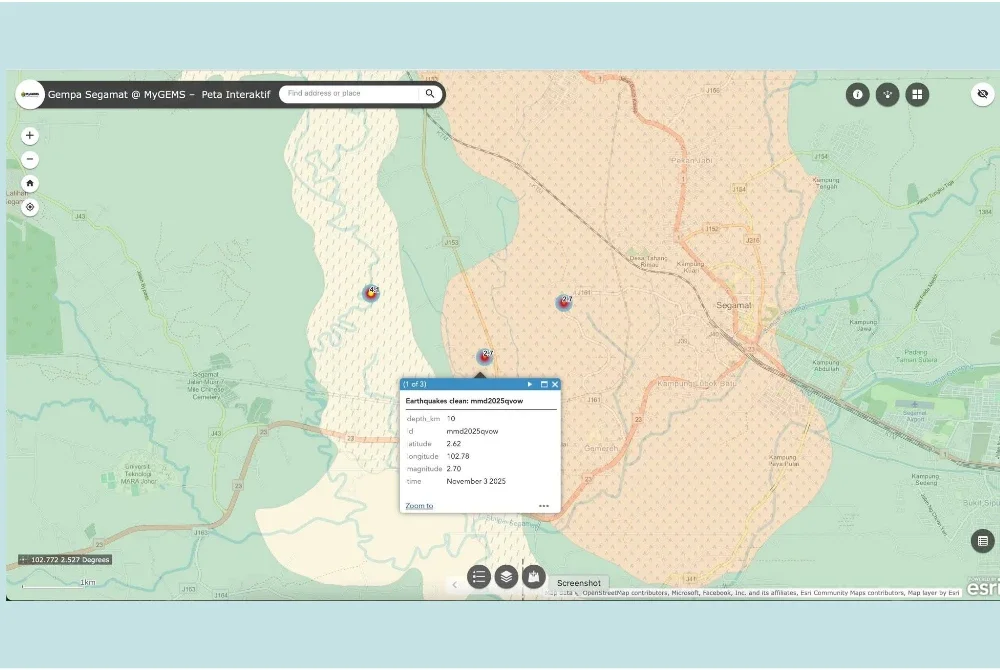Screen dimensions: 1000x670
Task: Open the basemap gallery grid icon
Action: (917, 95)
